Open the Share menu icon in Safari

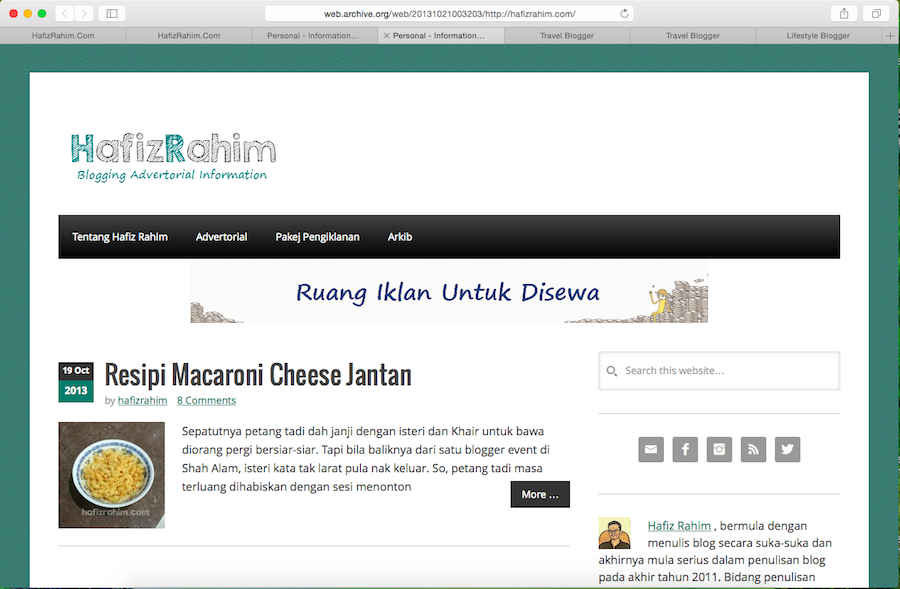(844, 13)
